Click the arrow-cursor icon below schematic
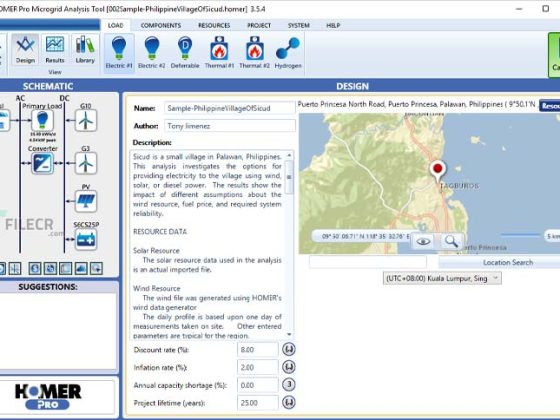This screenshot has width=560, height=420. [x=96, y=268]
